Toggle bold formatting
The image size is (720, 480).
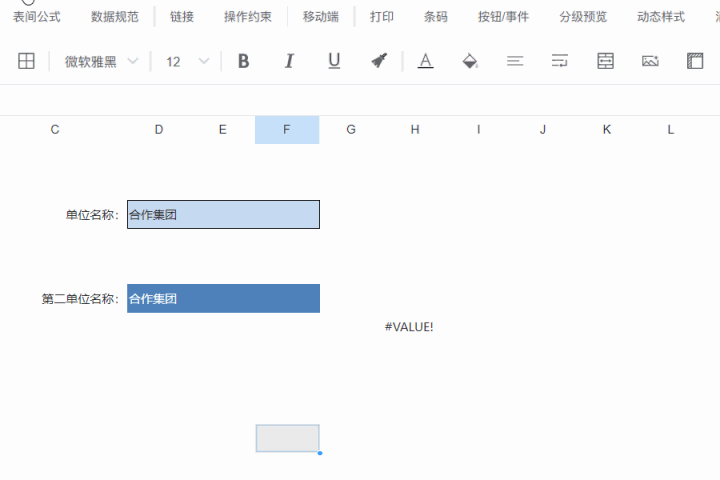243,61
